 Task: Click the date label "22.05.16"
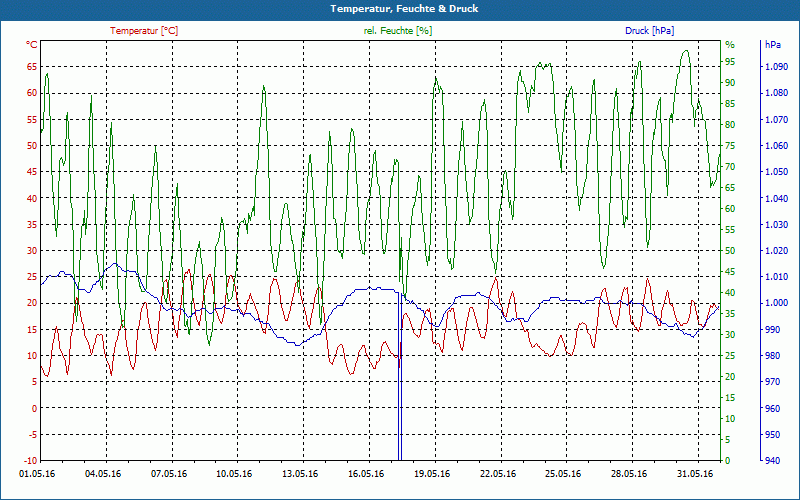coord(498,474)
